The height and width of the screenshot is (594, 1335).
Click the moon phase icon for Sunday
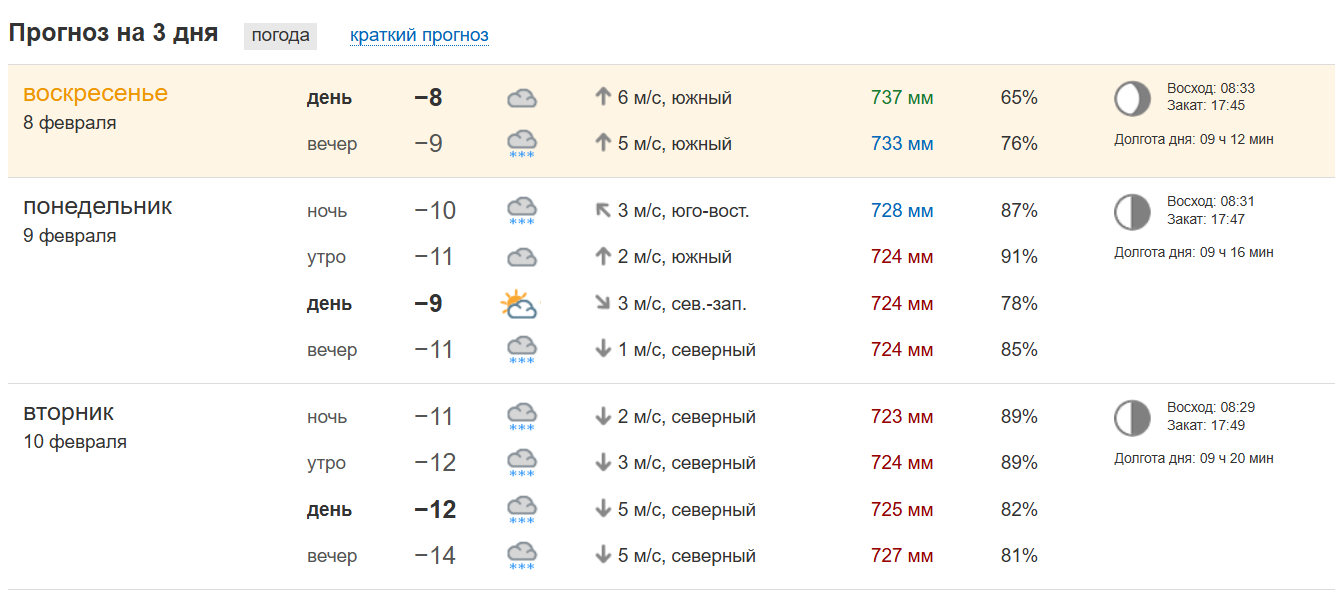(x=1133, y=99)
